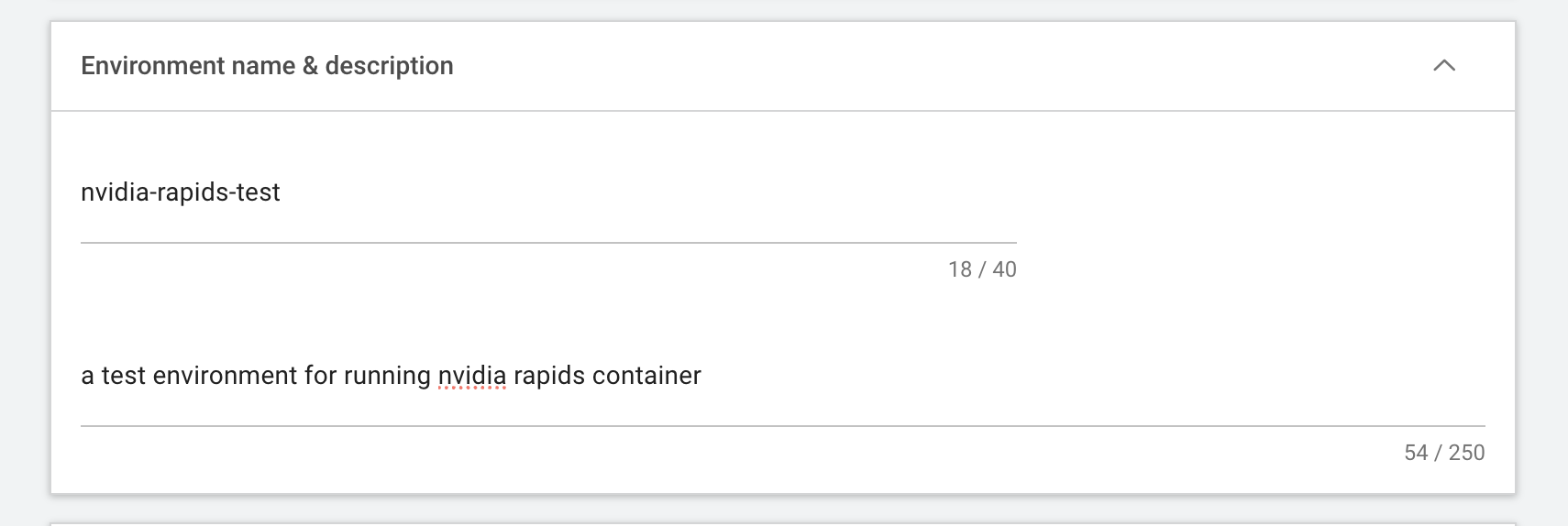This screenshot has width=1568, height=526.
Task: Click the misspelled word nvidia in description
Action: [x=472, y=376]
